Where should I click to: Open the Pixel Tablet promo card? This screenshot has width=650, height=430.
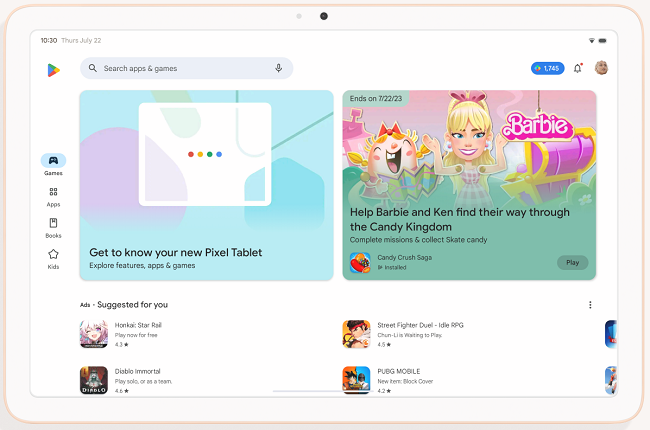click(x=206, y=185)
